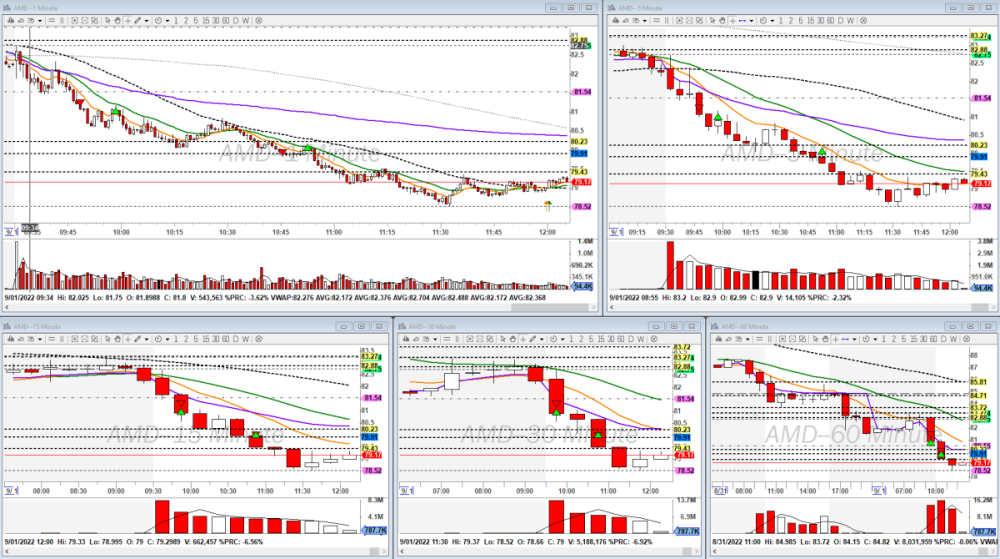
Task: Select the pointer tool in AMD 5 Minute chart
Action: click(x=712, y=20)
